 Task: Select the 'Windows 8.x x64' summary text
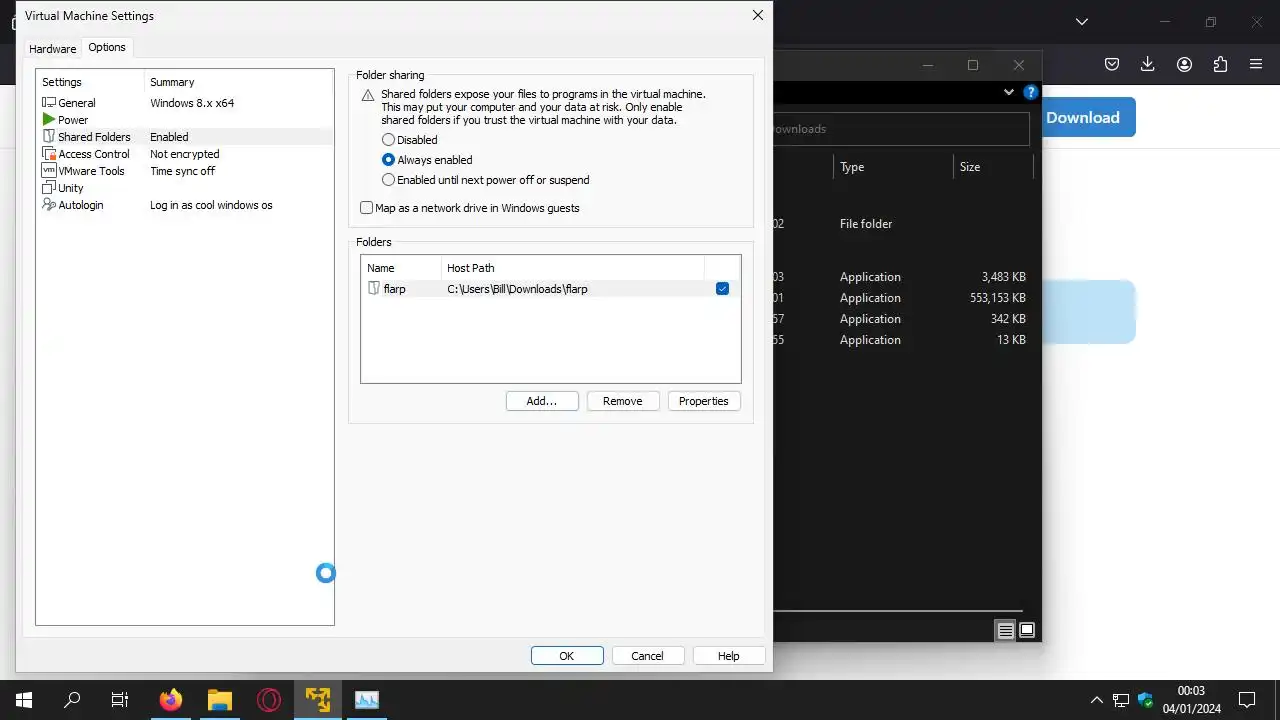193,103
